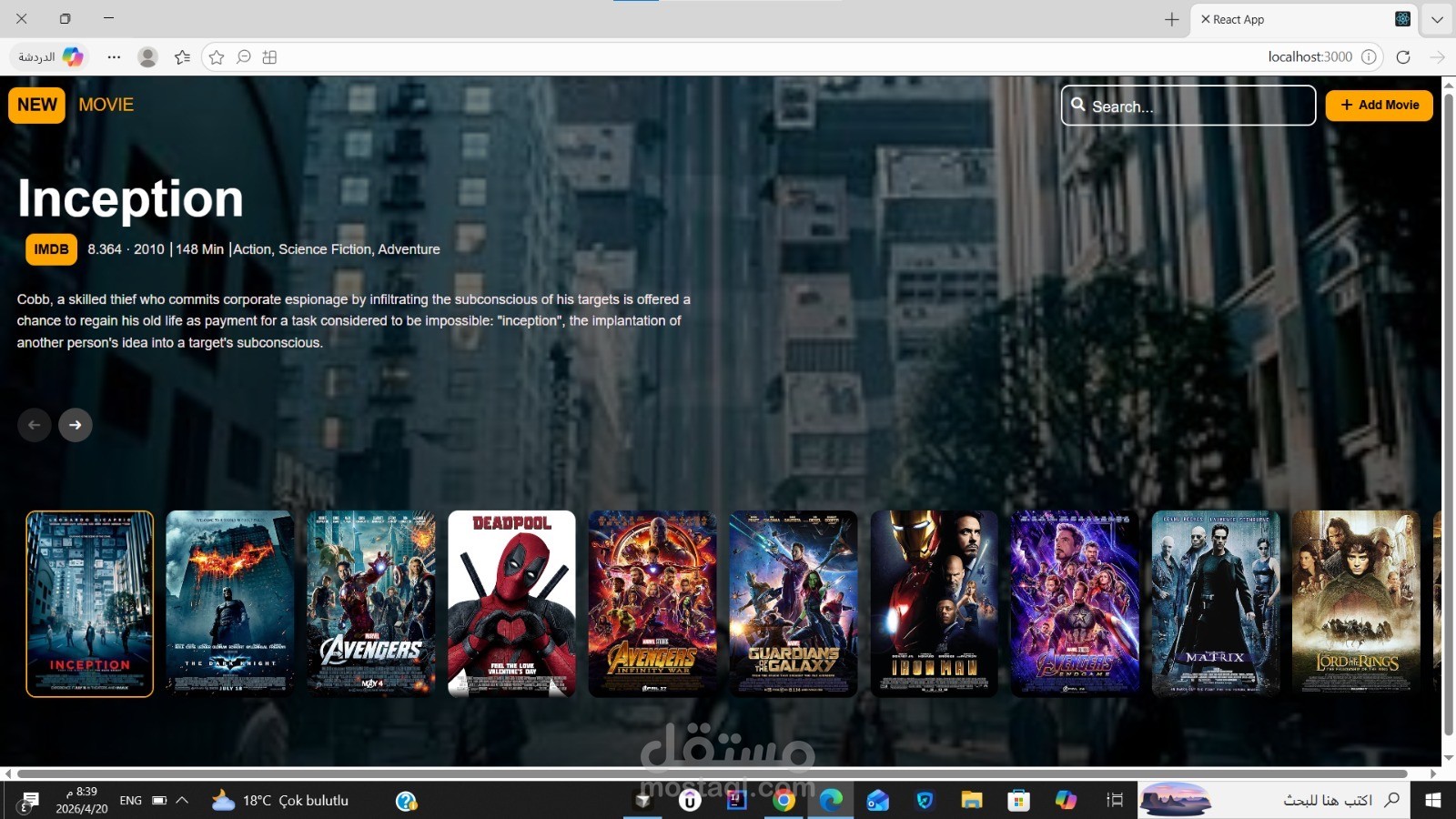Click the search magnifier icon in Search box
The image size is (1456, 819).
point(1077,105)
